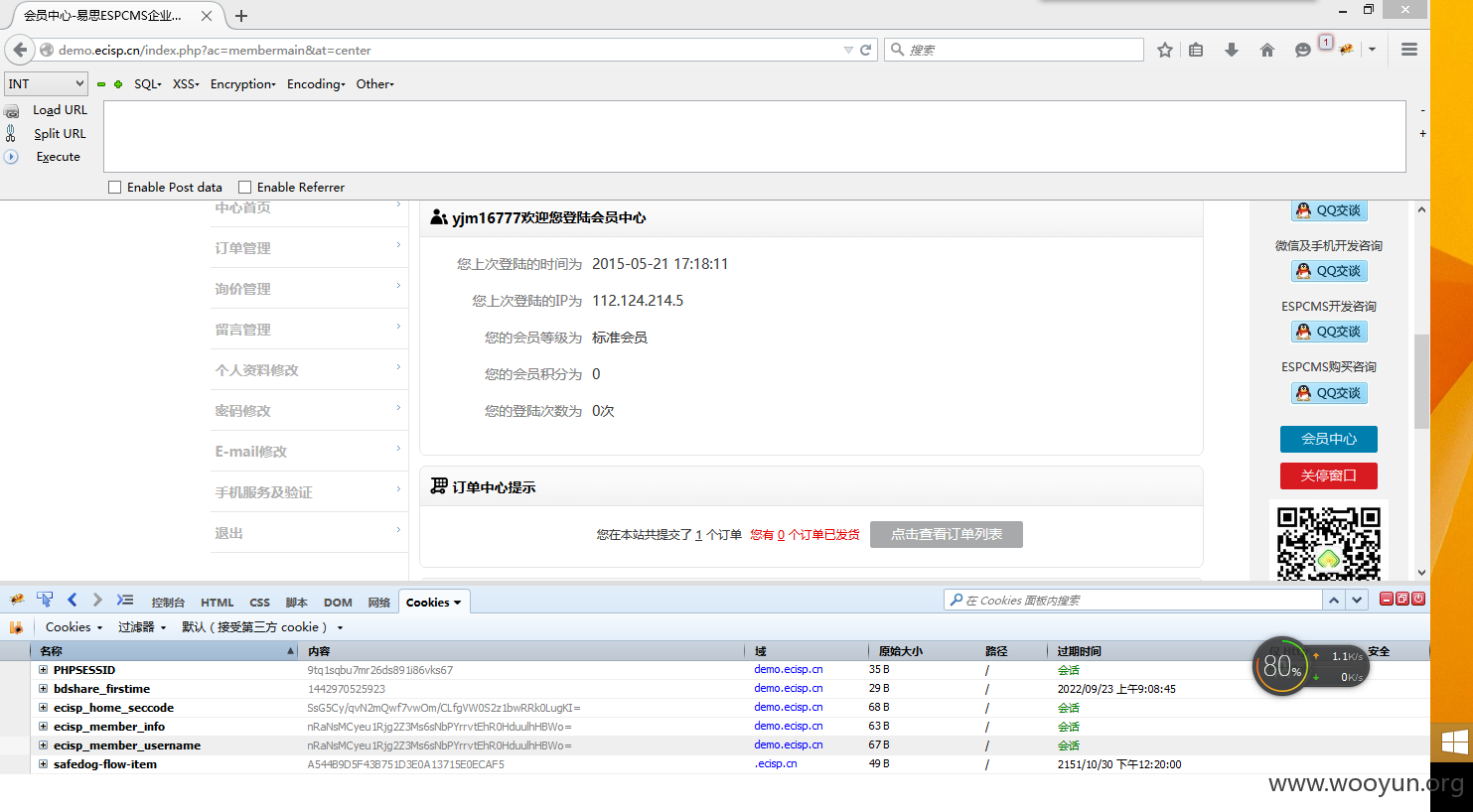
Task: Click the Firebug bug icon in browser toolbar
Action: [1346, 50]
